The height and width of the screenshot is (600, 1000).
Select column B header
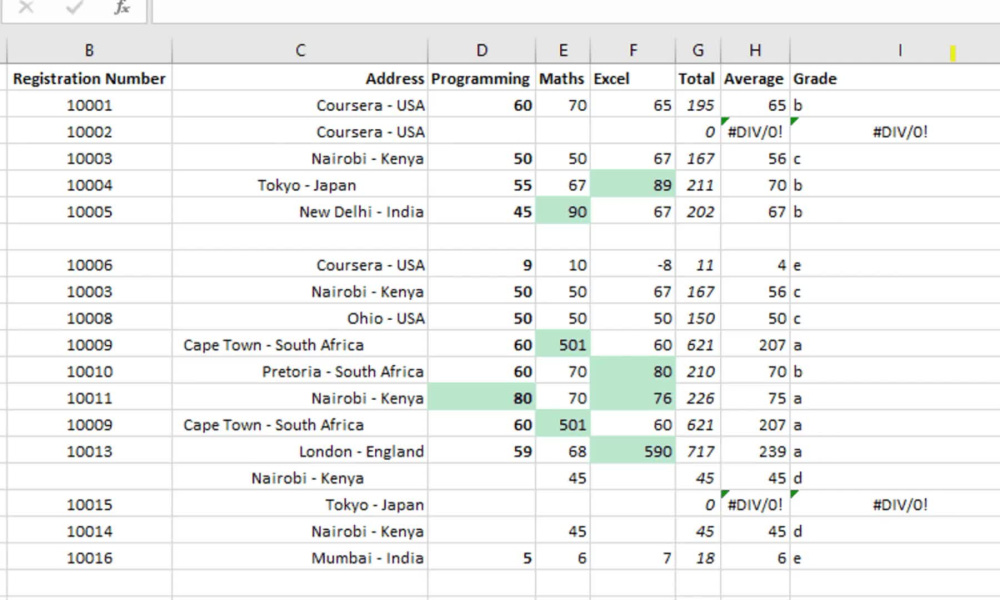click(x=89, y=50)
